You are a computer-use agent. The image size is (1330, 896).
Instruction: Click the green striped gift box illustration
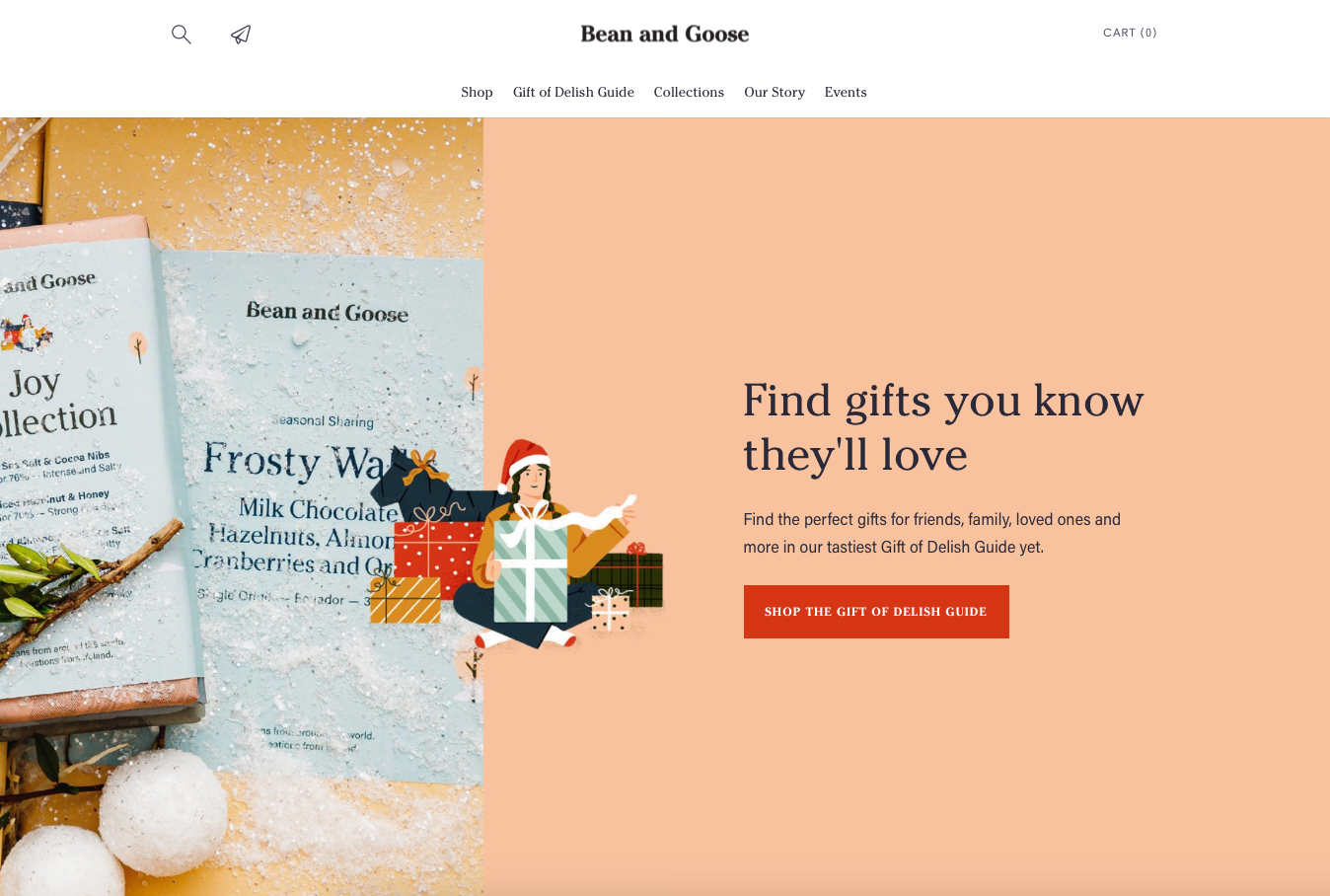pyautogui.click(x=531, y=572)
